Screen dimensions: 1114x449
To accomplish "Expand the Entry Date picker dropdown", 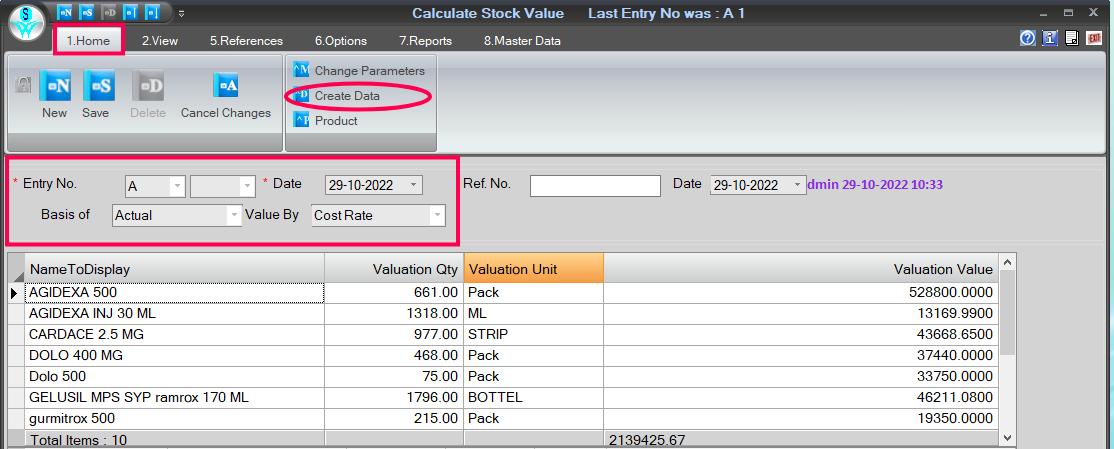I will point(414,185).
